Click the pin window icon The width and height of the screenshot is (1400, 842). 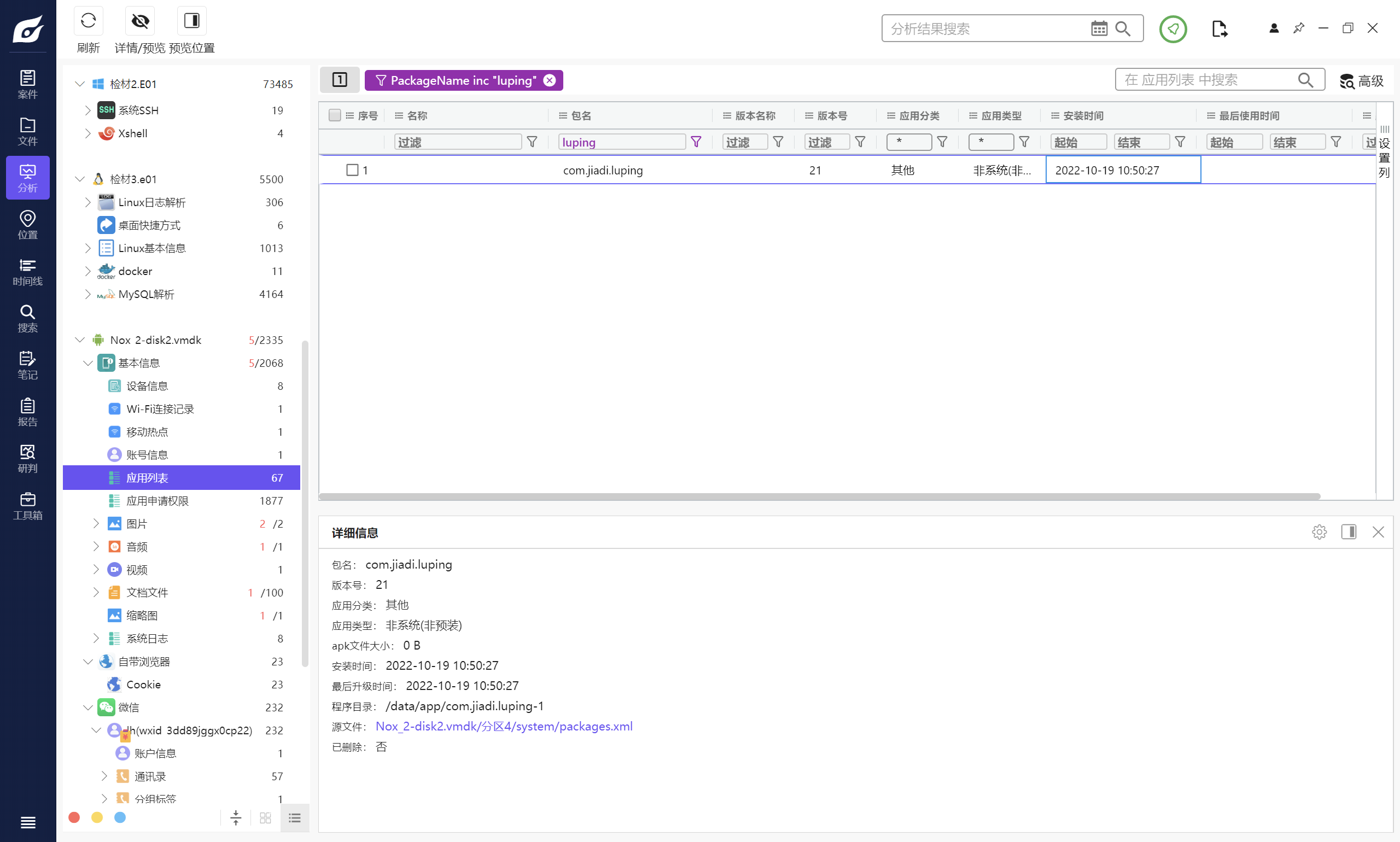point(1298,28)
